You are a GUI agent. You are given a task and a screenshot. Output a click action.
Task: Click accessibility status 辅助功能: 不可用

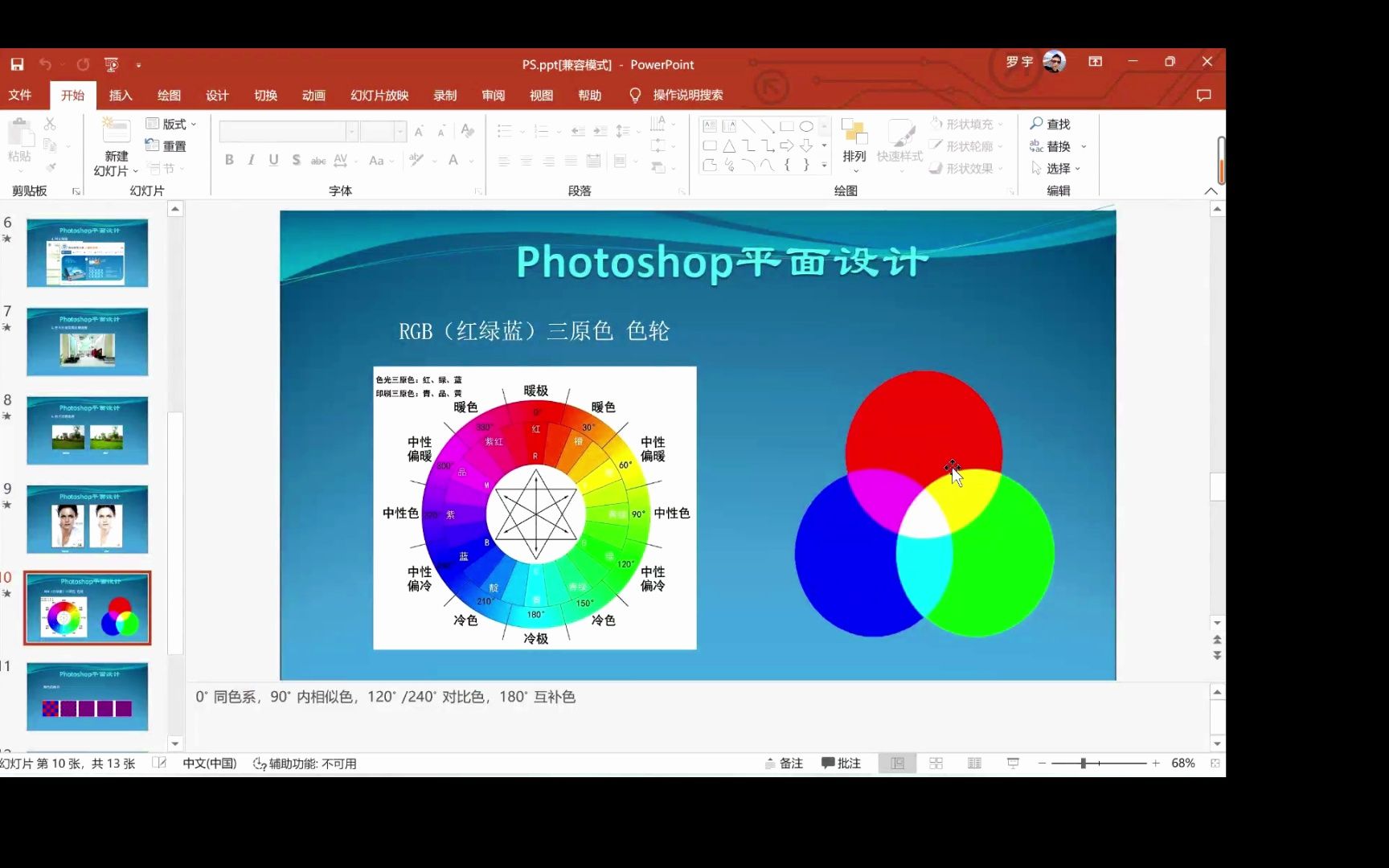pyautogui.click(x=305, y=764)
